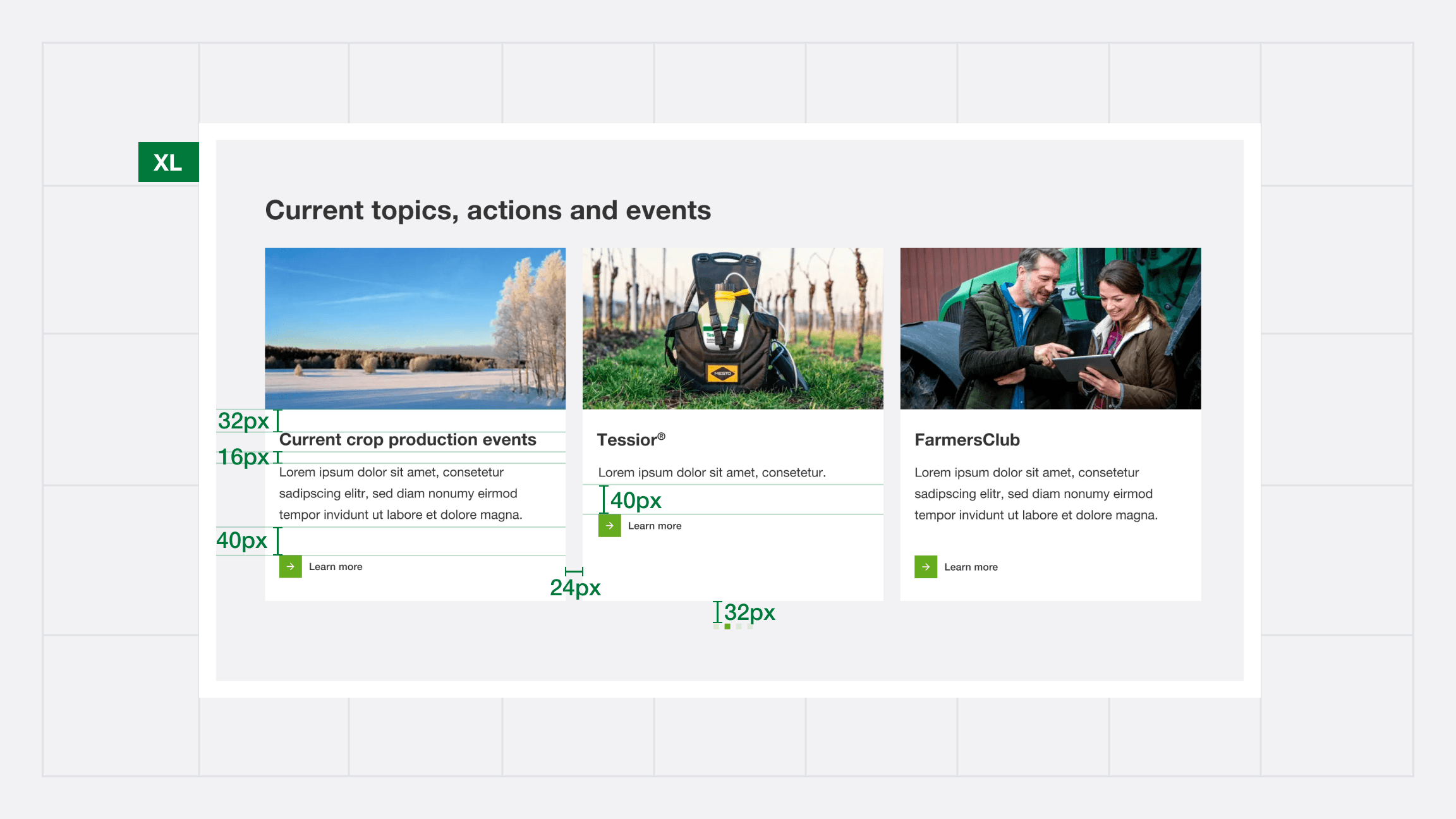This screenshot has height=819, width=1456.
Task: Go to the third carousel pagination dot
Action: pyautogui.click(x=739, y=626)
